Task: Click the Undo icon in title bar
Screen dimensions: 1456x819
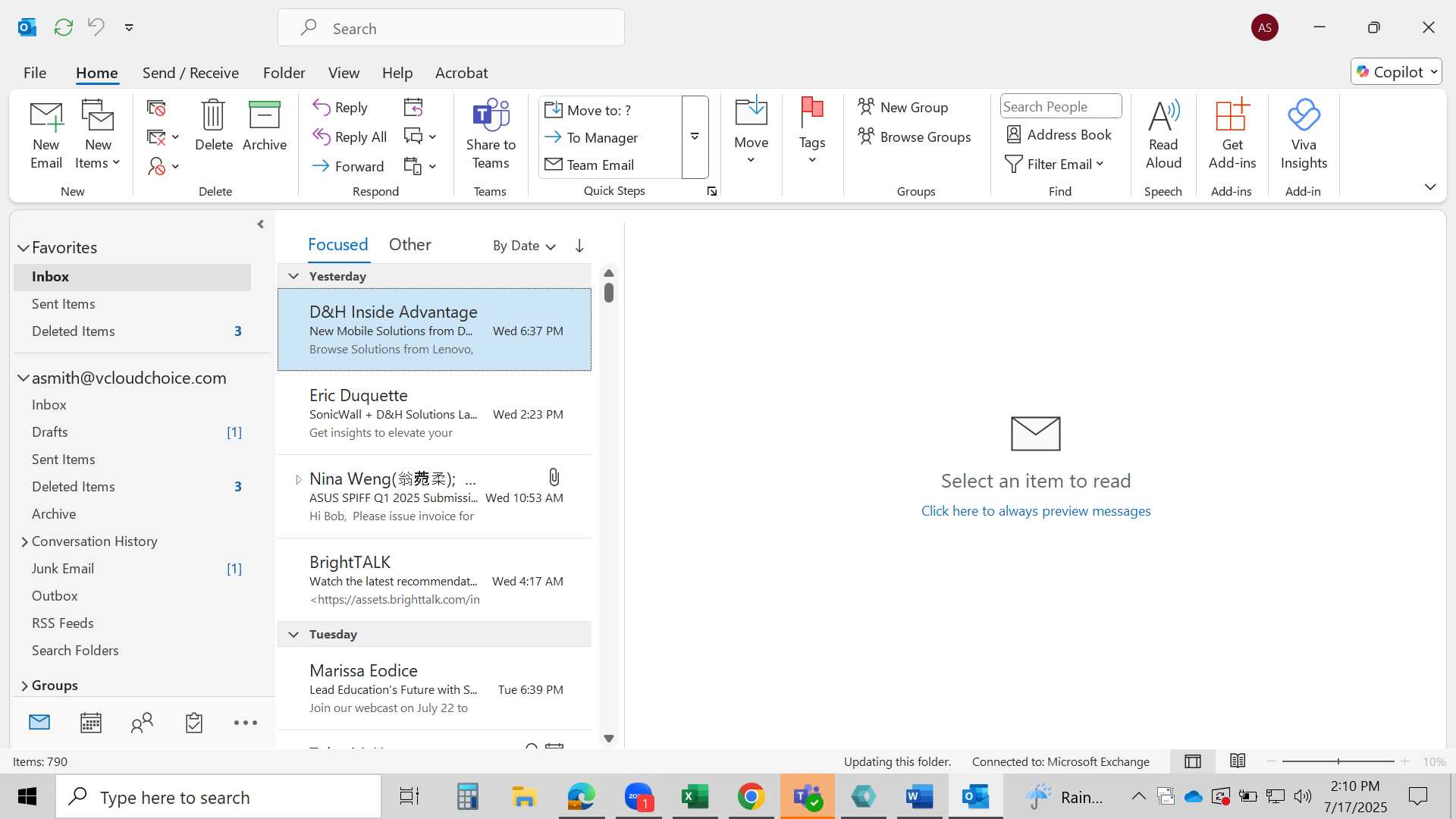Action: coord(96,27)
